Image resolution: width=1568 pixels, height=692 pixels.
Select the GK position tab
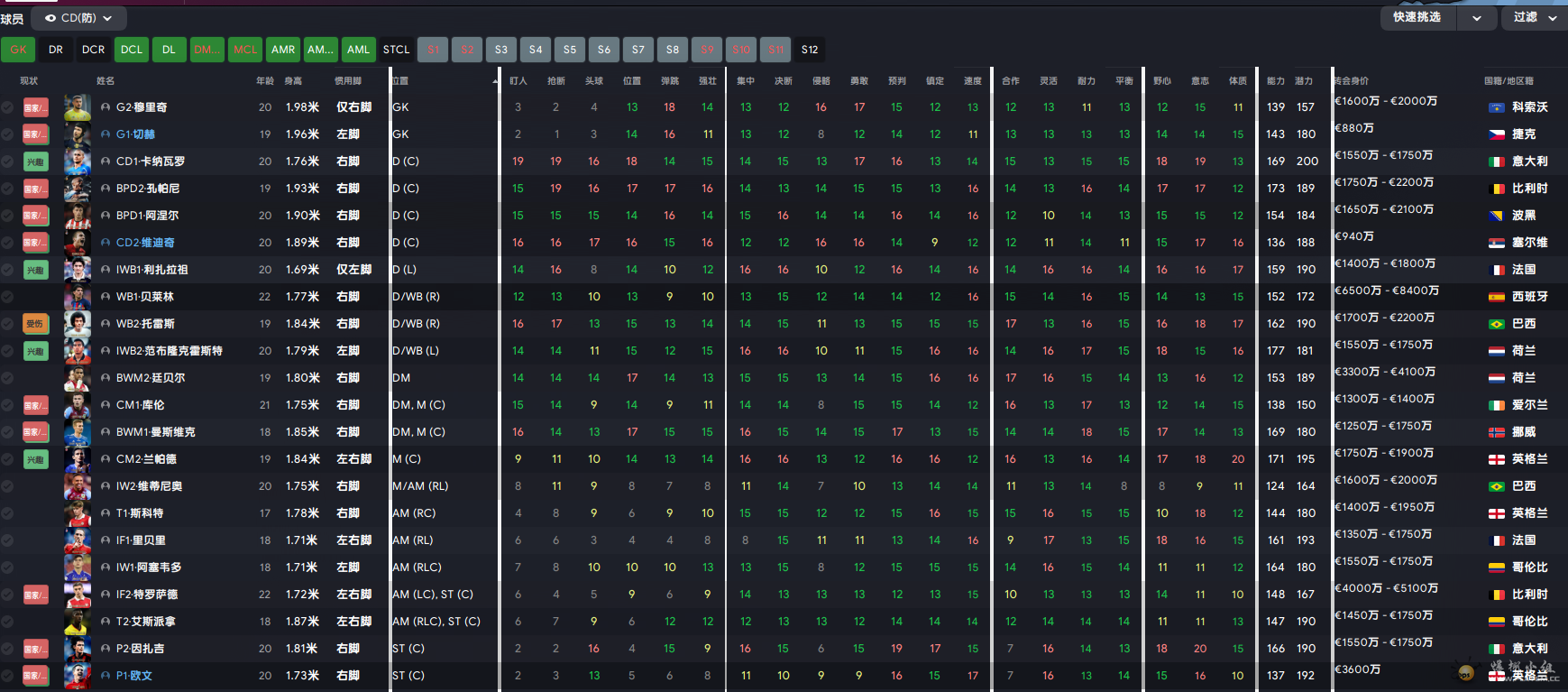coord(18,50)
